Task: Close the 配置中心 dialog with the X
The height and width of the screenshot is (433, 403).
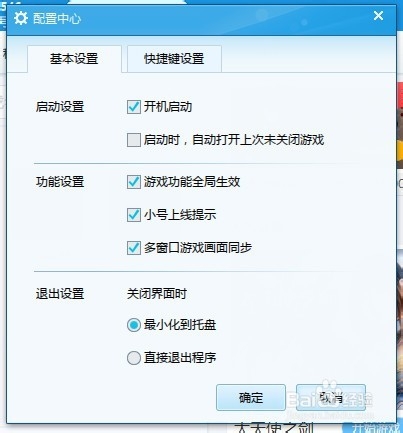Action: point(378,15)
